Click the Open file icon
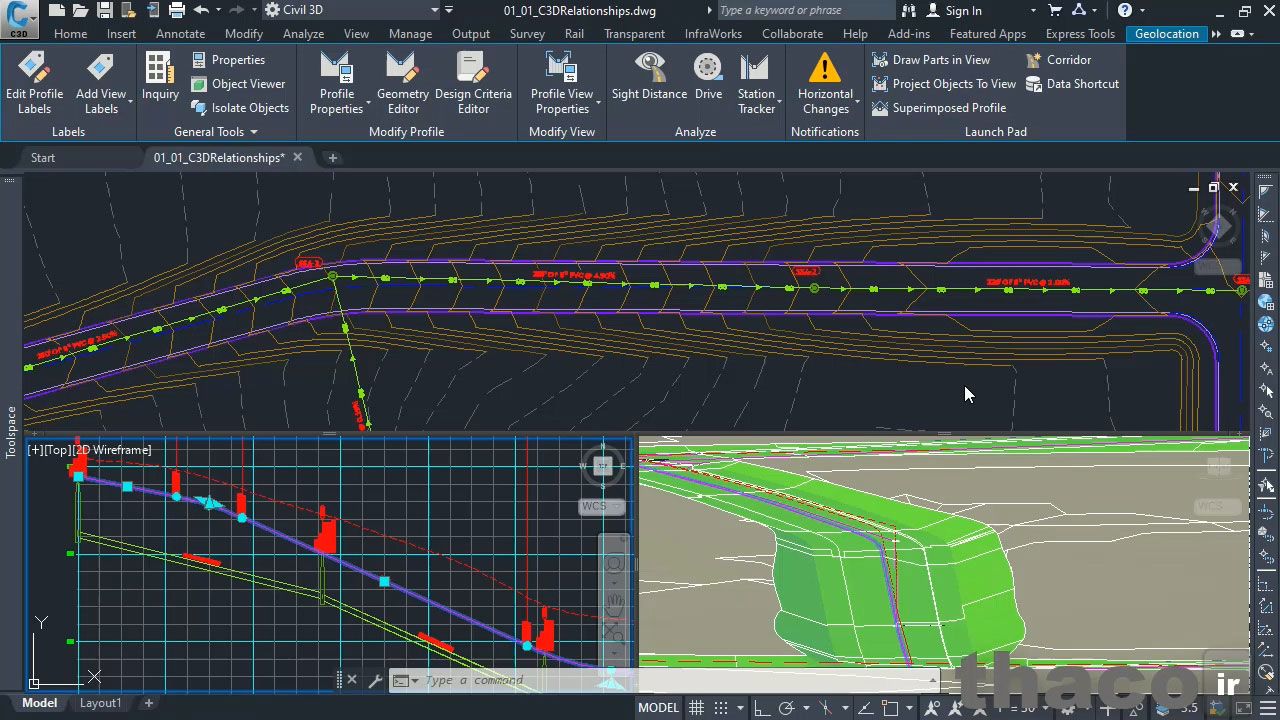Screen dimensions: 1280x720 (80, 10)
